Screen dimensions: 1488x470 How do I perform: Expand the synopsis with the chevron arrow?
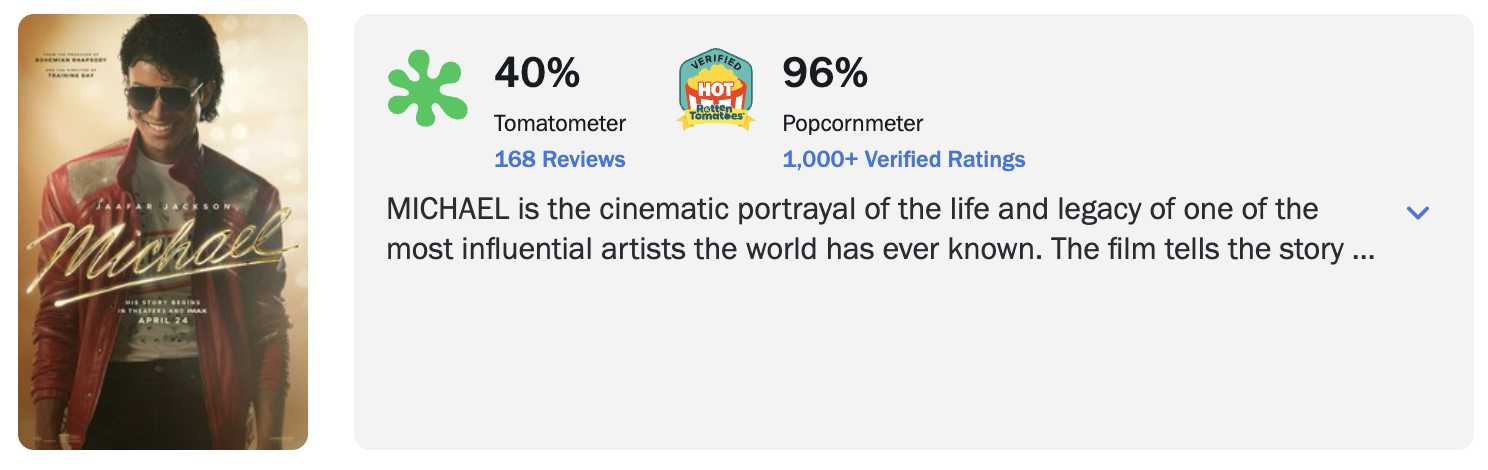point(1417,212)
